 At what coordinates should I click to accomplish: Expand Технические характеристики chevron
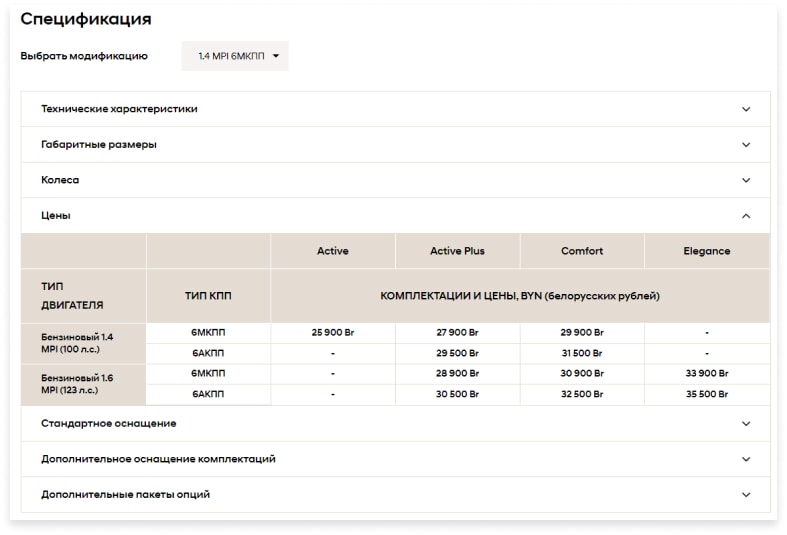pos(746,109)
